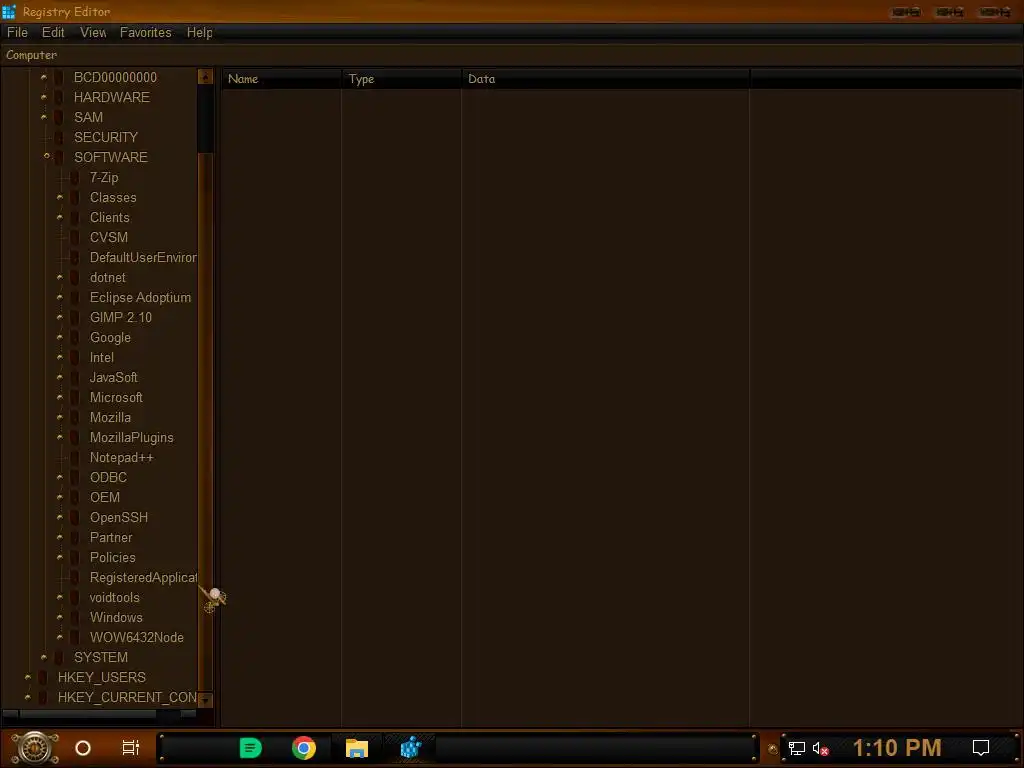Open the Cortana circle on taskbar
This screenshot has width=1024, height=768.
tap(83, 748)
